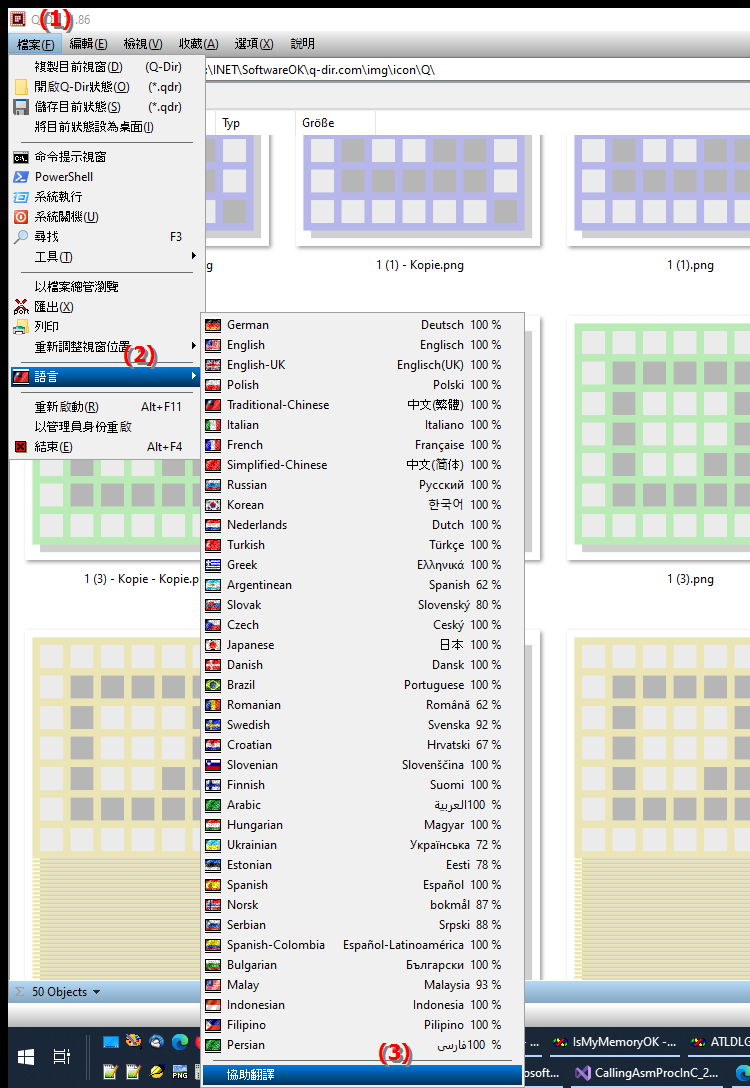Viewport: 750px width, 1088px height.
Task: Open the Edit (編輯) menu
Action: click(x=88, y=44)
